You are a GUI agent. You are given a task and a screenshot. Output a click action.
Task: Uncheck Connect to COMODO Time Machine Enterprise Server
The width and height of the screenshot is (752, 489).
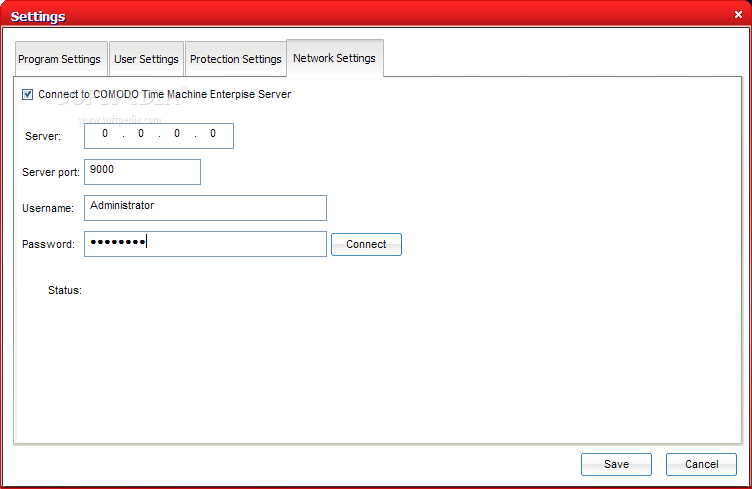pos(27,94)
